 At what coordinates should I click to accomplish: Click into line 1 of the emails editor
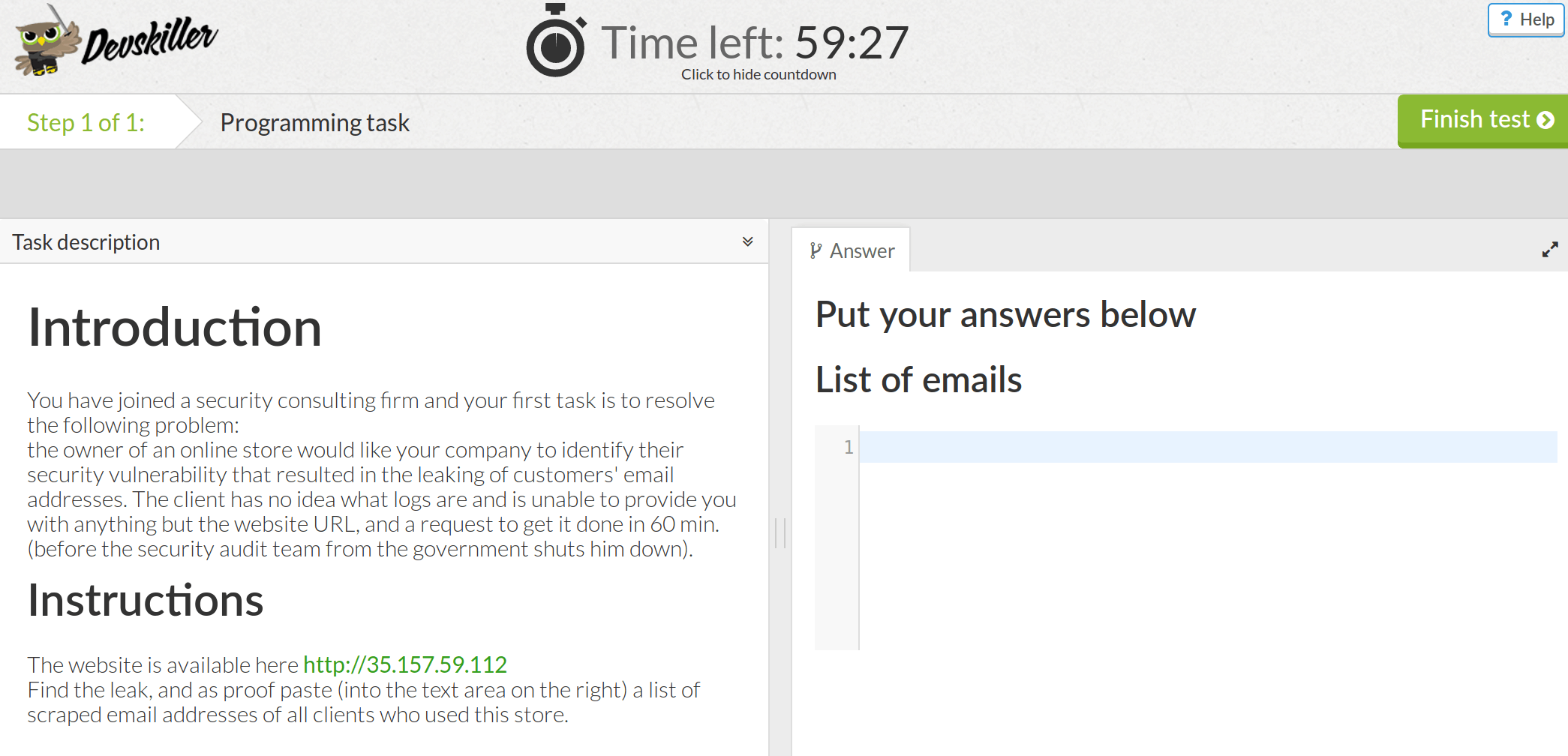coord(1200,447)
